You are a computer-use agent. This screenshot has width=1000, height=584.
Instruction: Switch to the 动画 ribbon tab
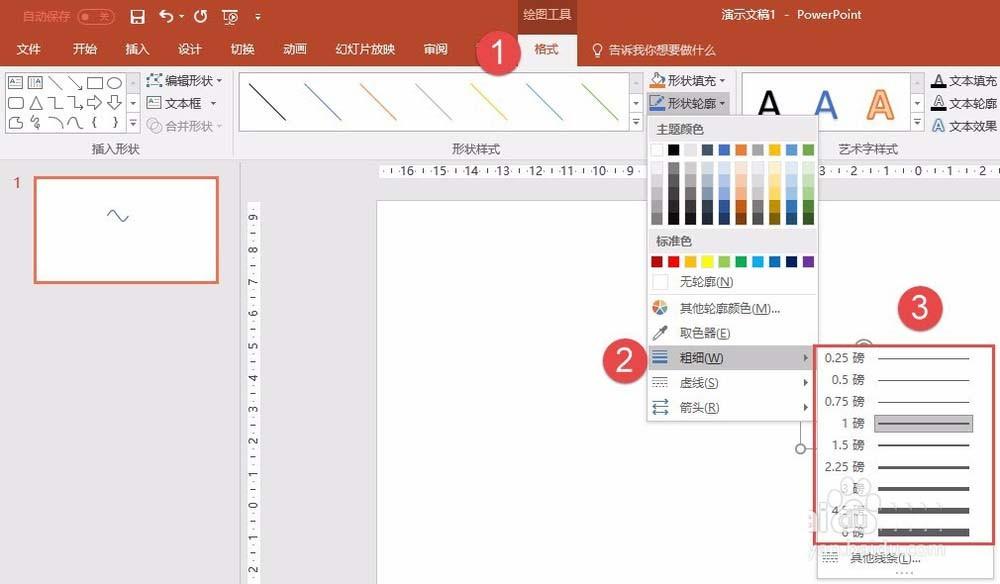294,49
